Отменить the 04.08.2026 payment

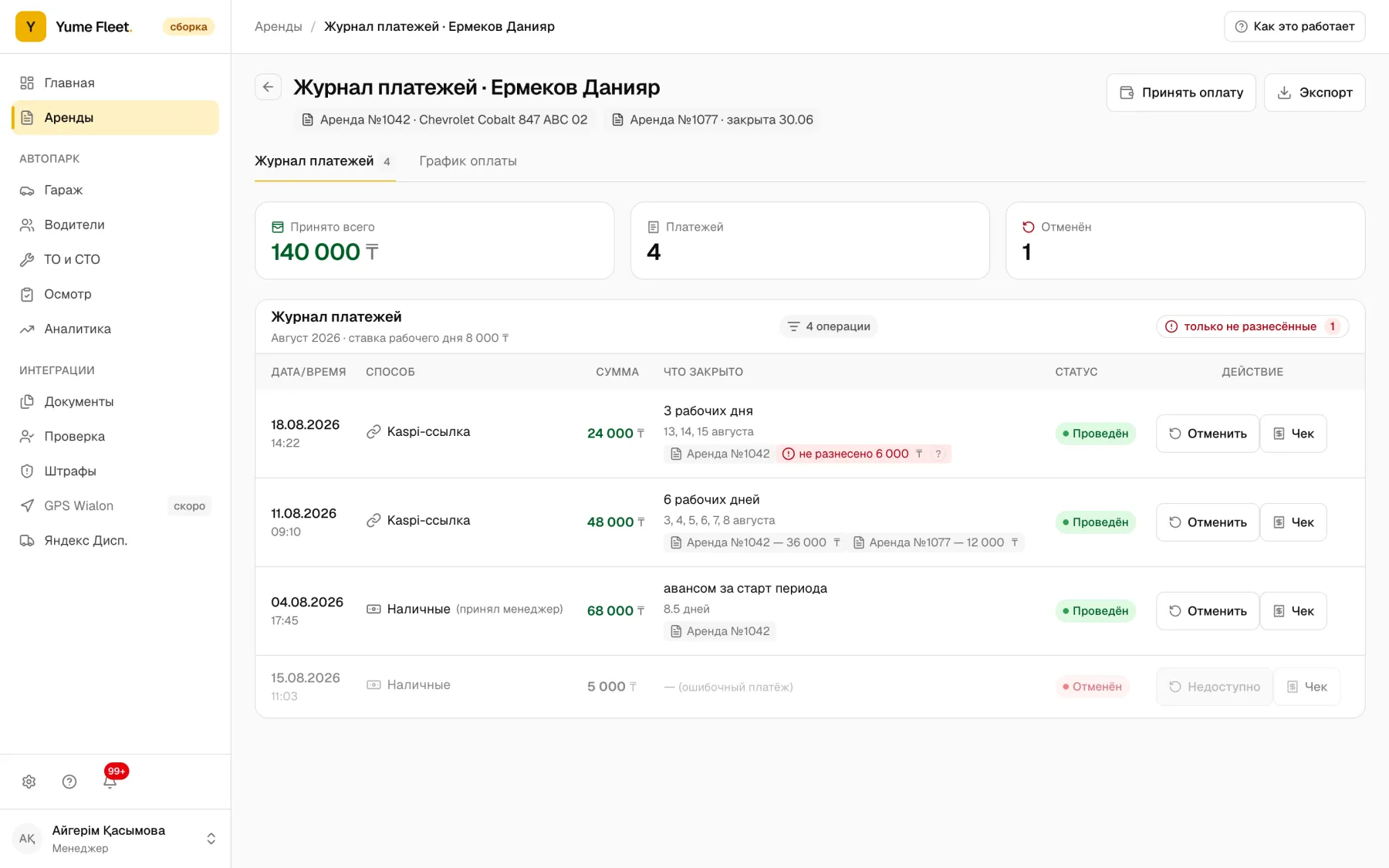click(x=1208, y=611)
